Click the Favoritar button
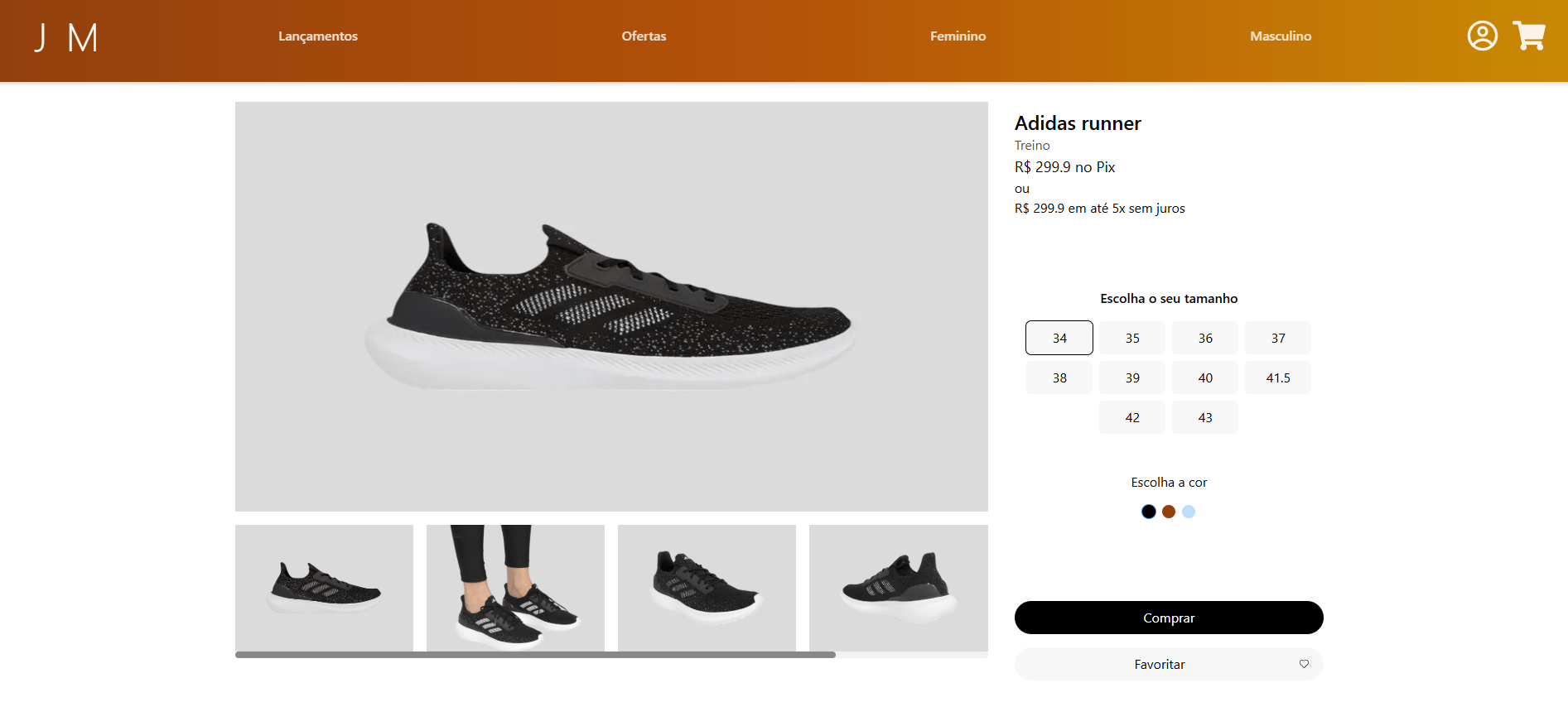 point(1160,664)
